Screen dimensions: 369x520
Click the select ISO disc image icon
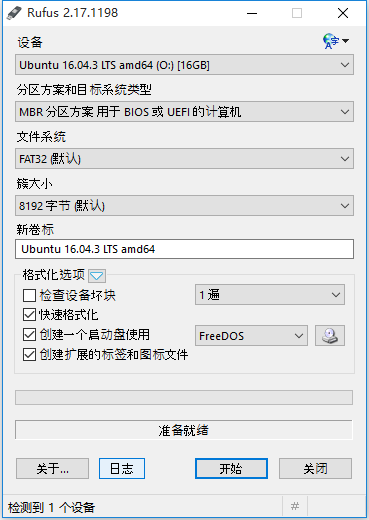[x=330, y=336]
